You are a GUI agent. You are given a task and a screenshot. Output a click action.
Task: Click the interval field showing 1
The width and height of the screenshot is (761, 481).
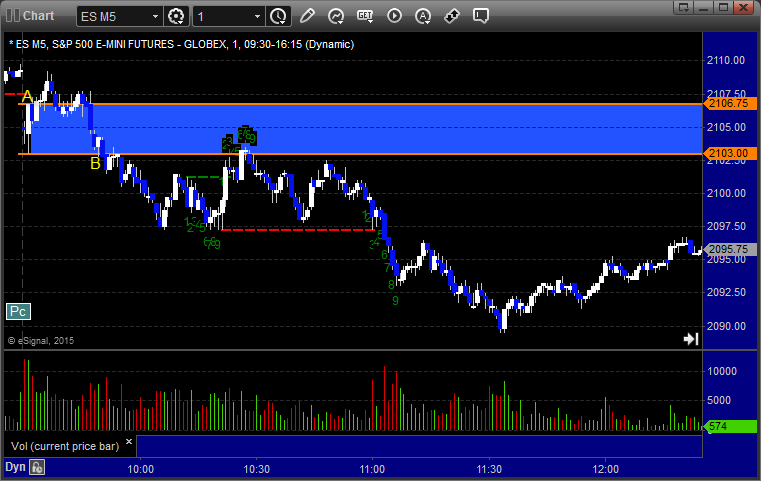click(x=229, y=17)
